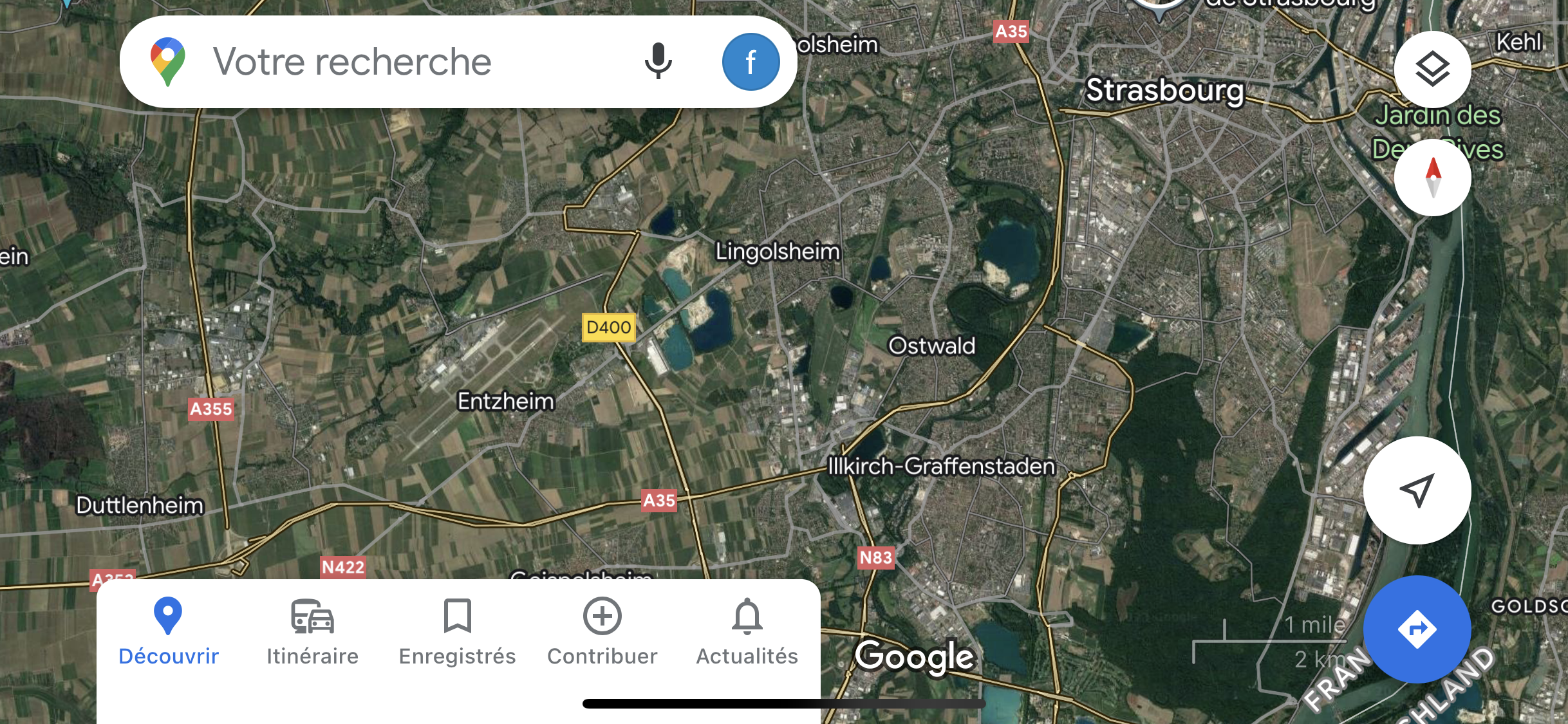Open the map layers button
Screen dimensions: 1568x724
(1432, 69)
